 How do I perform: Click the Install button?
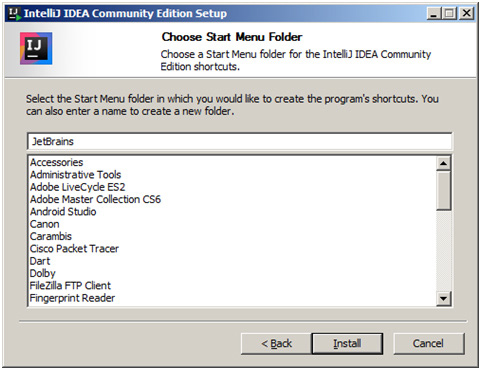347,343
